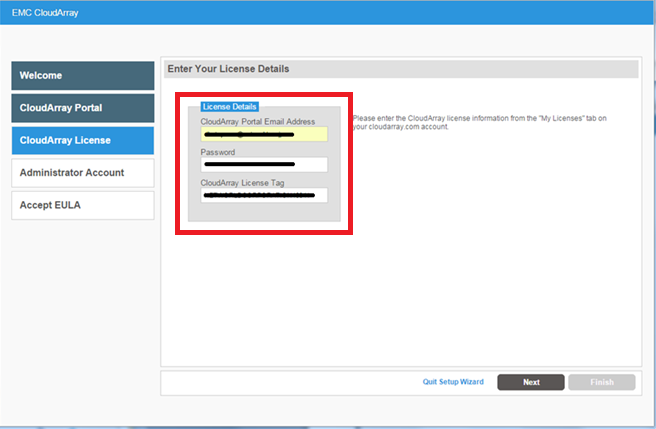
Task: Click the CloudArray License Tag field
Action: click(264, 195)
